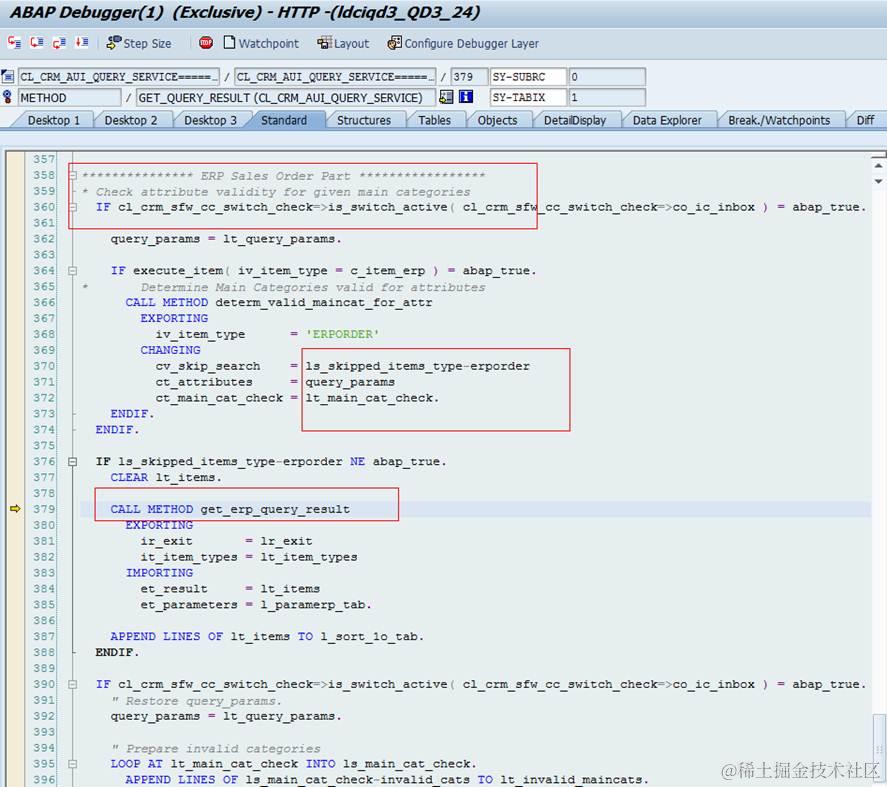The width and height of the screenshot is (887, 787).
Task: Click line number 366
Action: (x=44, y=302)
